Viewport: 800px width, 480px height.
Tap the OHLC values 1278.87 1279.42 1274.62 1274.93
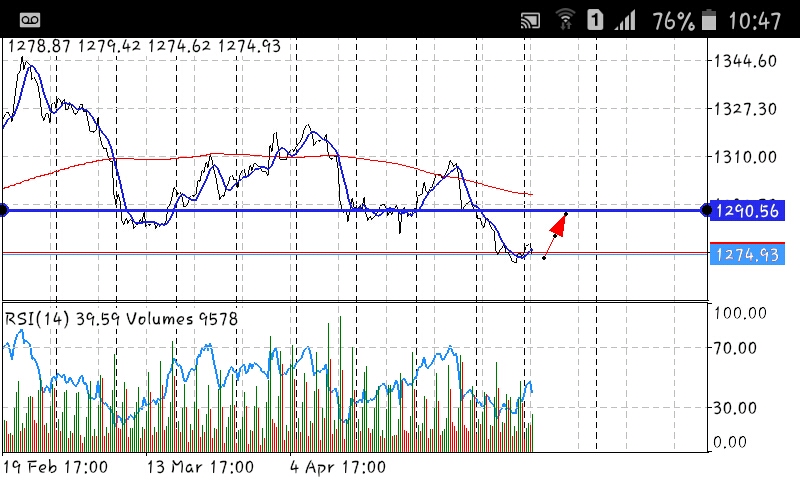(x=144, y=46)
